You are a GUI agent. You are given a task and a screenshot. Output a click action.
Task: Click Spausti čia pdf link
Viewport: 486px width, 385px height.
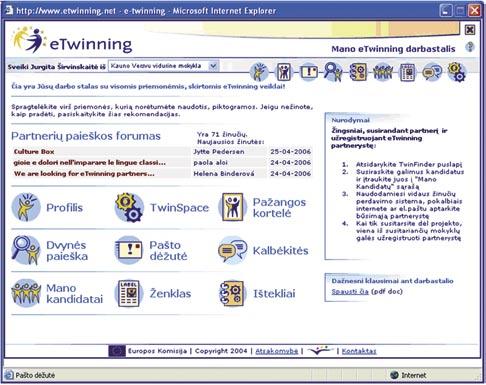point(350,292)
